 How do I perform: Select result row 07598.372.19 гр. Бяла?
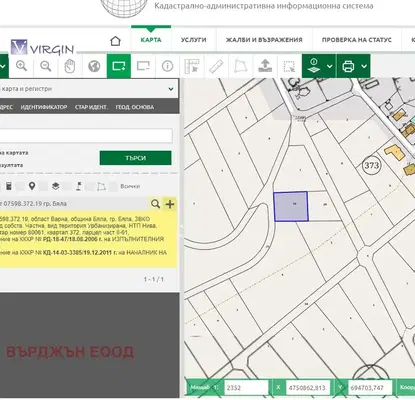[x=73, y=203]
